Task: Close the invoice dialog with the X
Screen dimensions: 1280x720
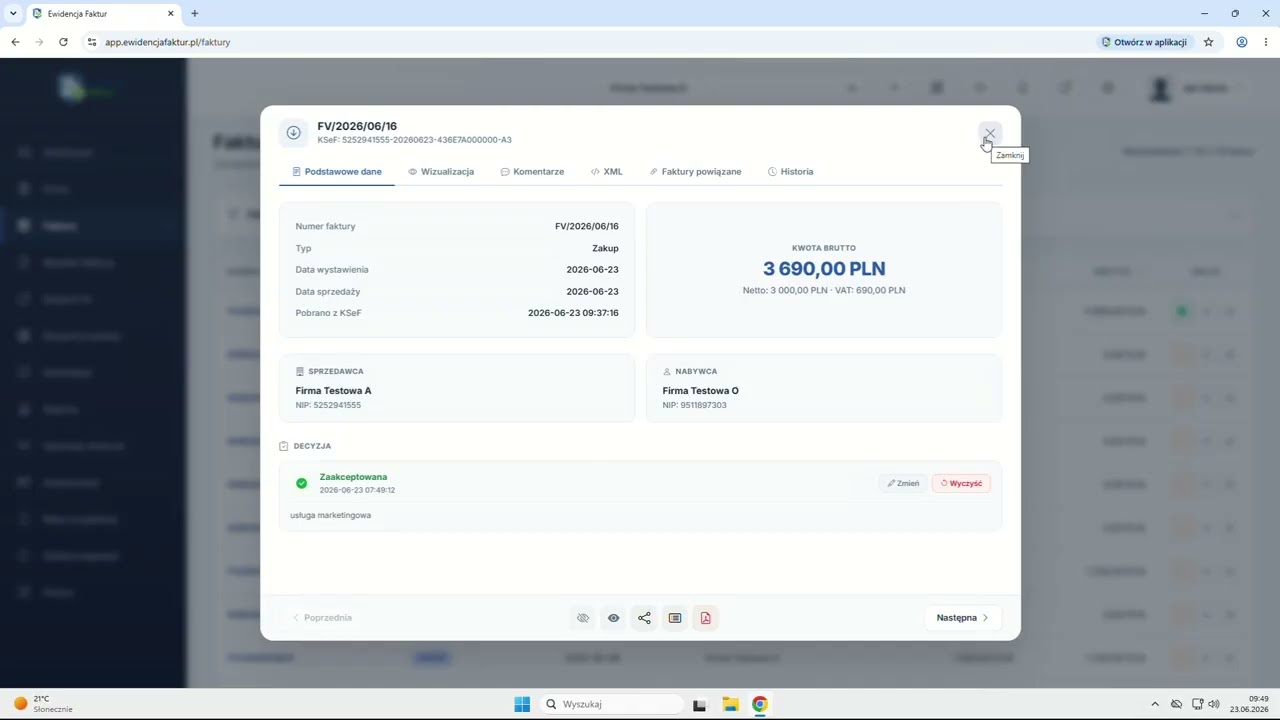Action: click(x=989, y=133)
